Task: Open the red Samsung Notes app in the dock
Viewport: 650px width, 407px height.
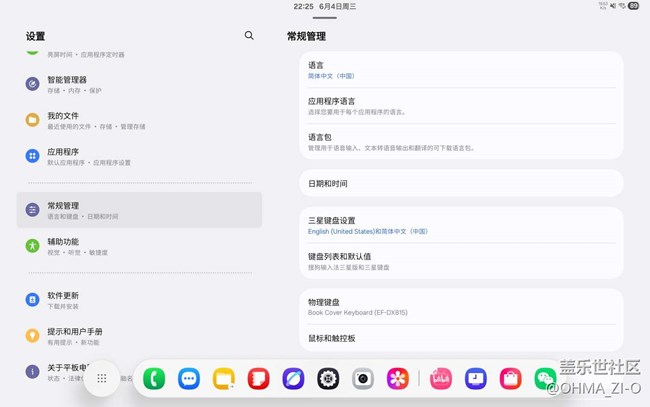Action: pos(258,379)
